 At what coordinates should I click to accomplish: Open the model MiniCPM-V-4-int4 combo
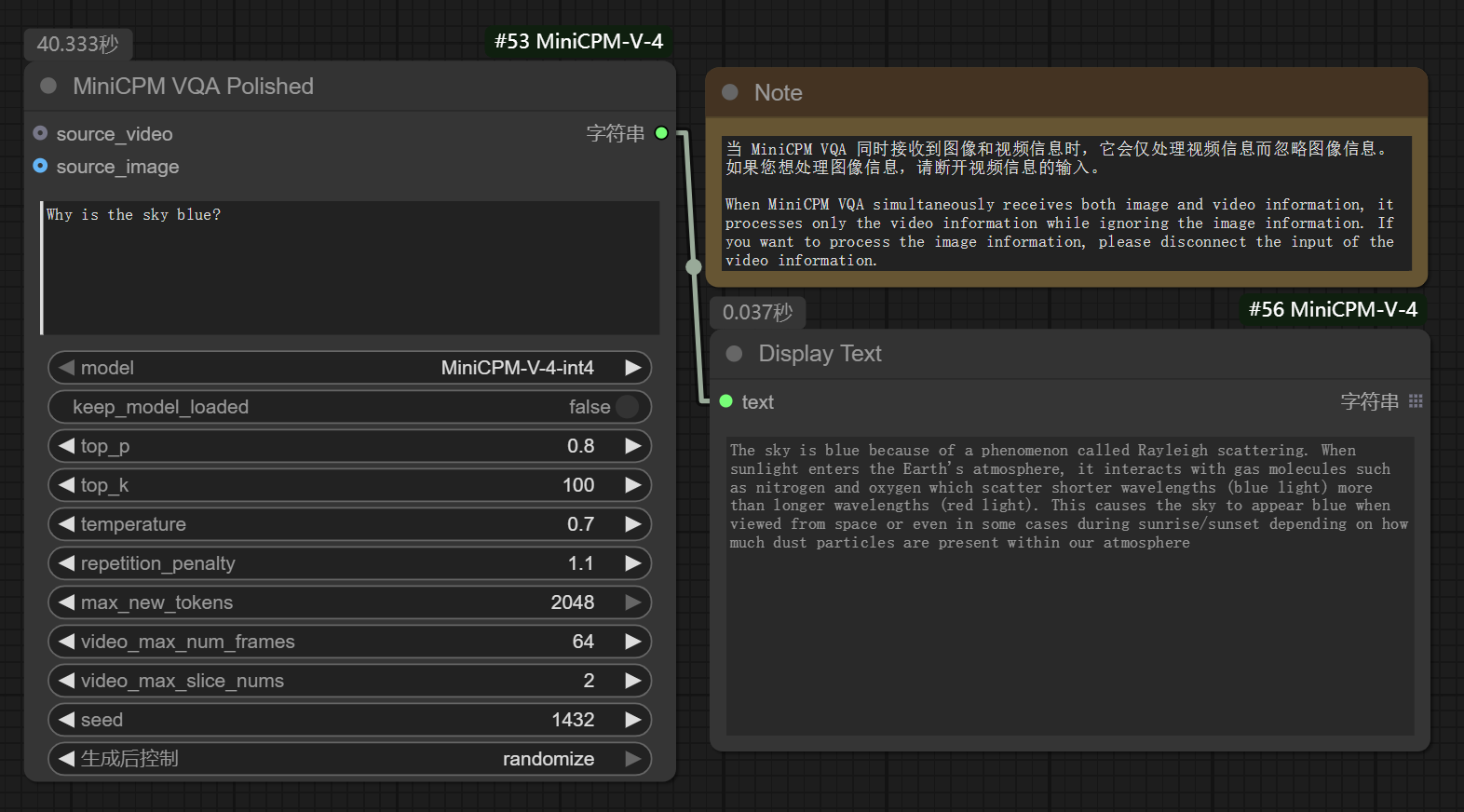tap(349, 368)
